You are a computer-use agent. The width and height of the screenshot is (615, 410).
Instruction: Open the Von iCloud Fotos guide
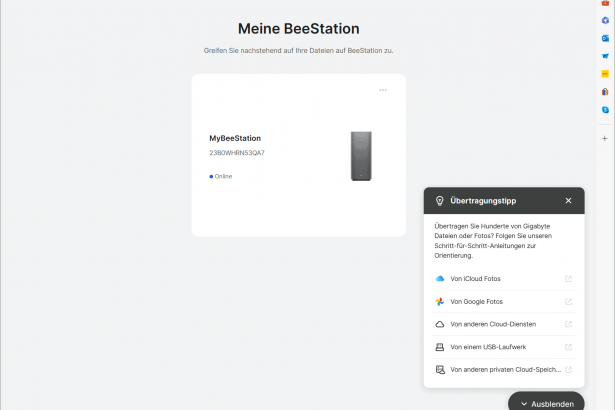click(504, 279)
